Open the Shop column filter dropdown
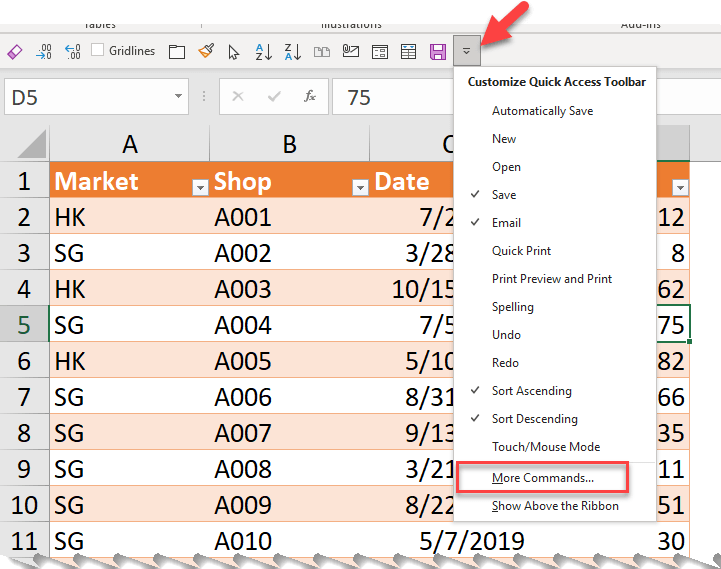721x569 pixels. (x=359, y=187)
